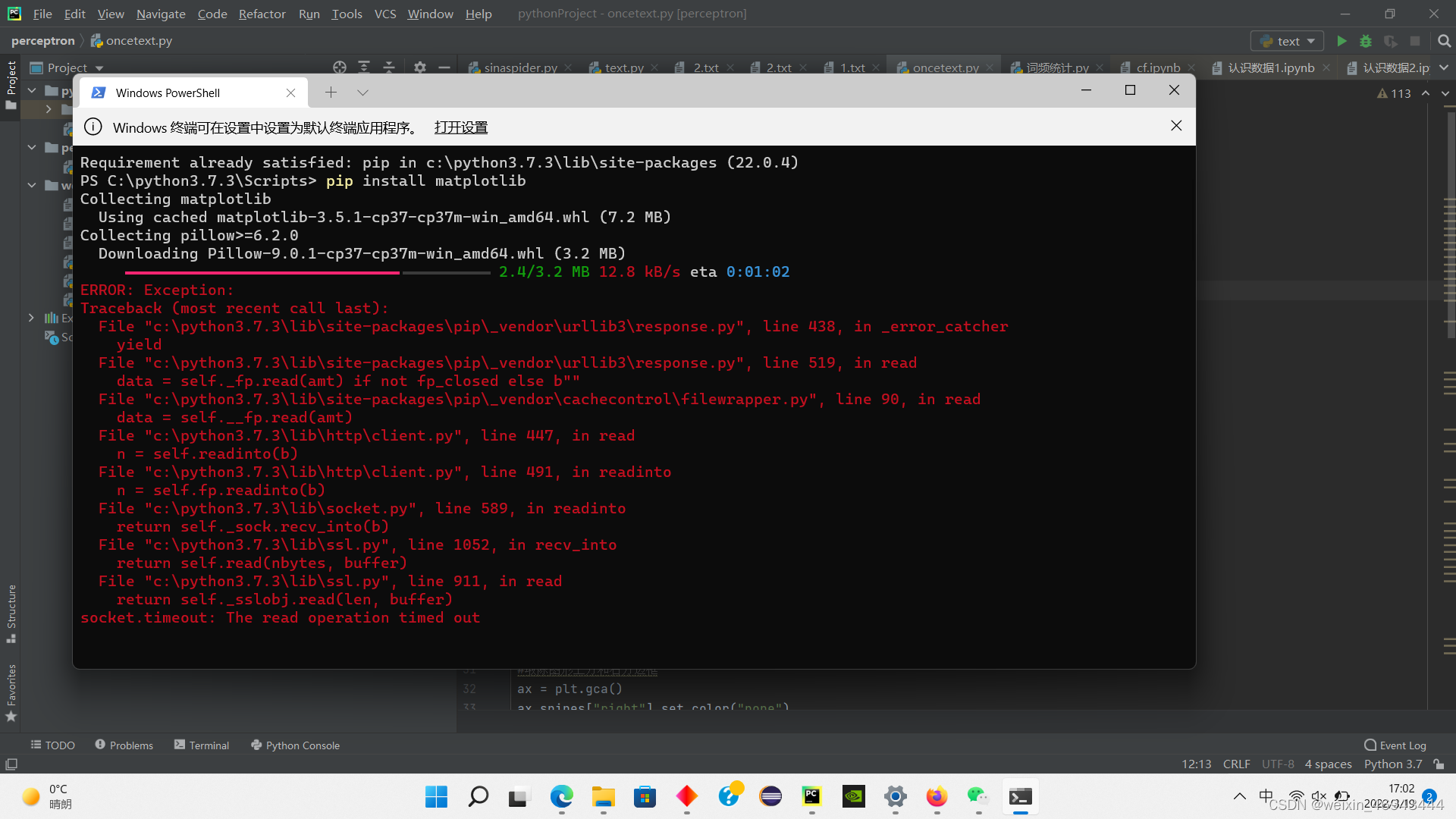Switch to the sinaspider.py editor tab
1456x819 pixels.
(519, 67)
